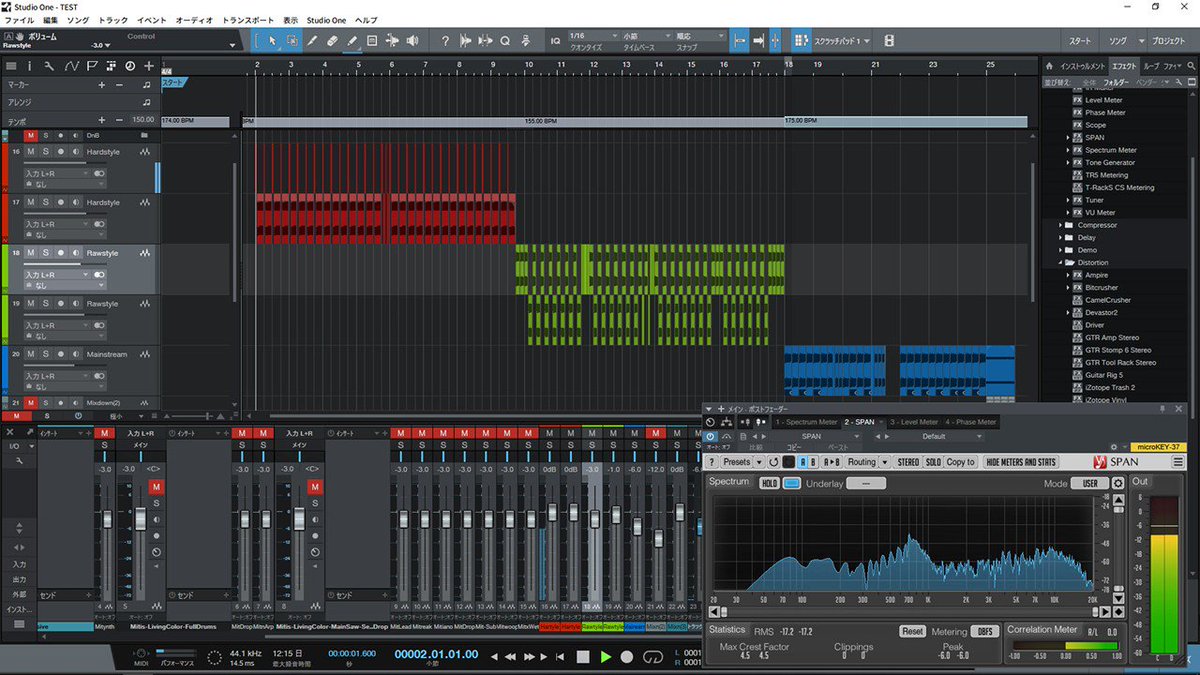This screenshot has width=1200, height=675.
Task: Open SPAN Routing dropdown arrow
Action: coord(885,462)
